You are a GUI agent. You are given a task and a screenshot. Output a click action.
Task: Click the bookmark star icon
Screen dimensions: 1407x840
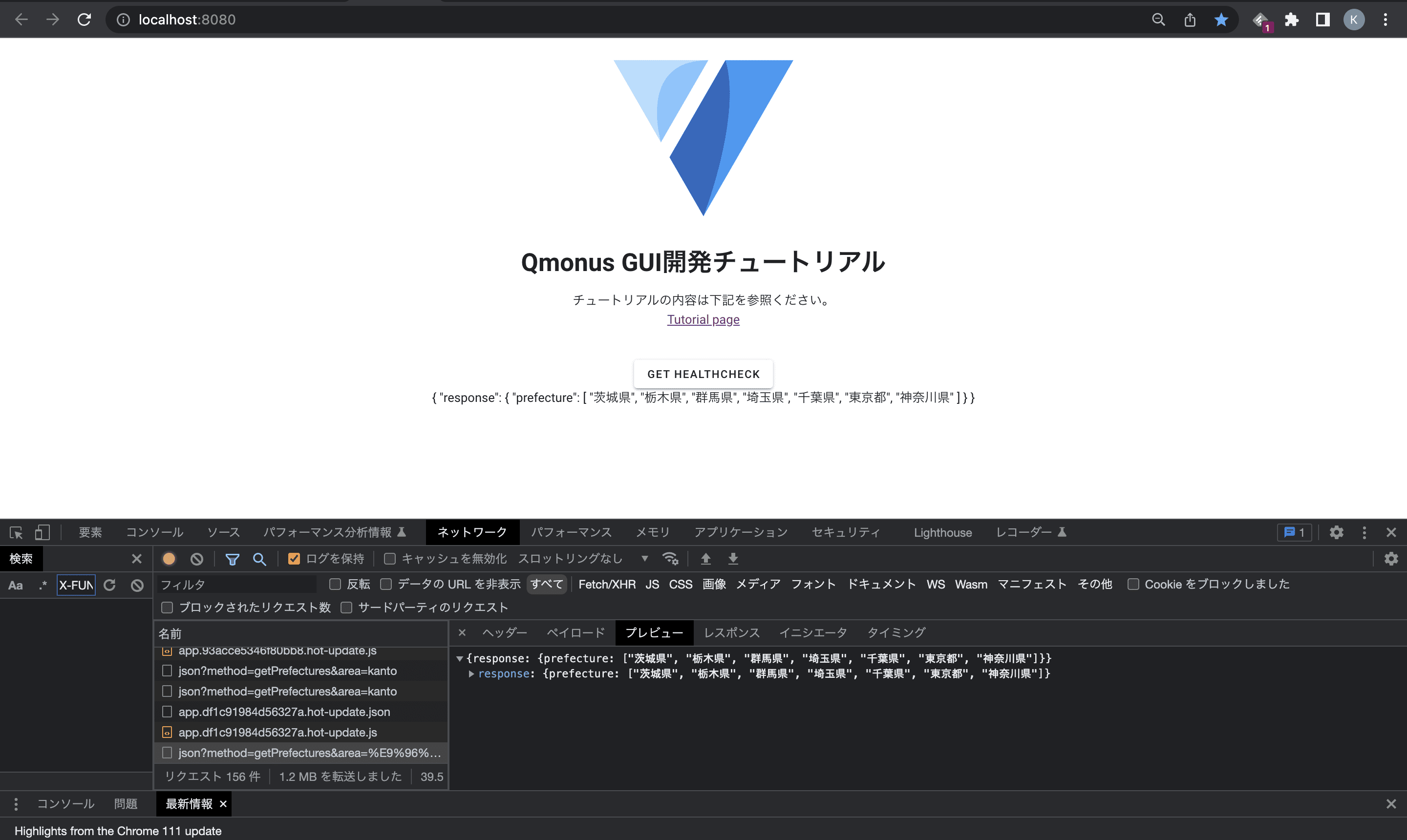pos(1221,20)
